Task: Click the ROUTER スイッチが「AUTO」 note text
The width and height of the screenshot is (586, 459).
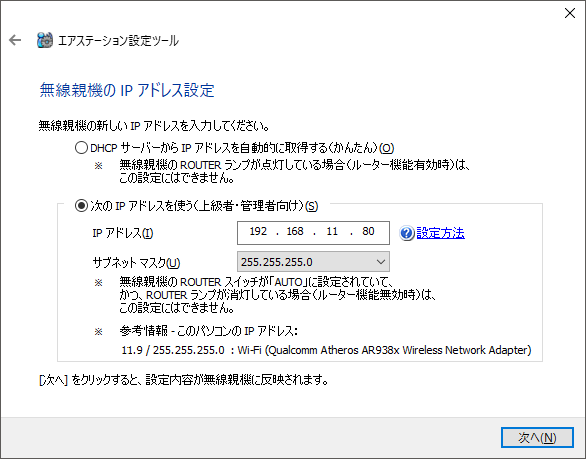Action: [x=277, y=295]
